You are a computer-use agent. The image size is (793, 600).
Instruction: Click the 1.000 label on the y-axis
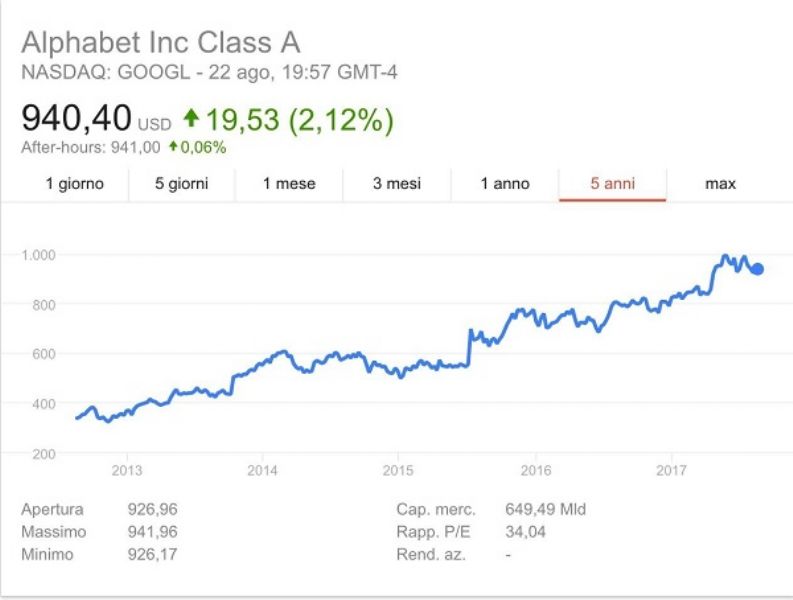tap(38, 254)
